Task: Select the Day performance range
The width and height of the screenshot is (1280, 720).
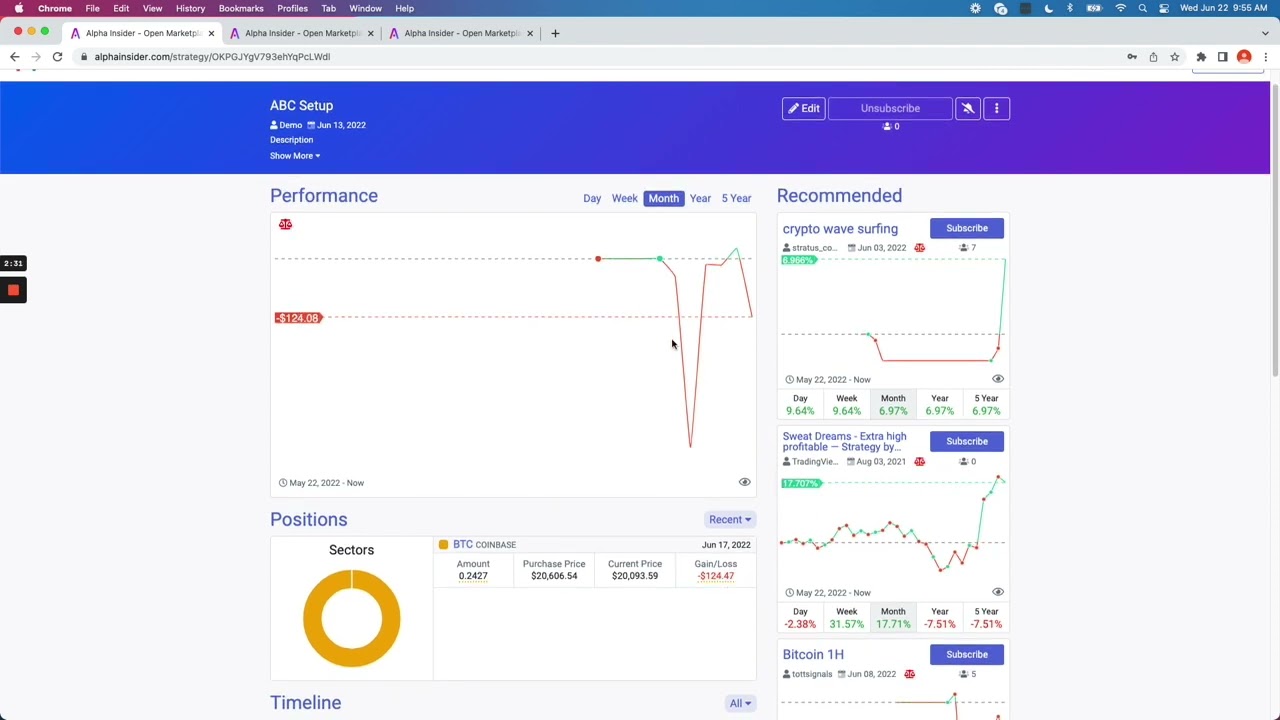Action: click(x=592, y=198)
